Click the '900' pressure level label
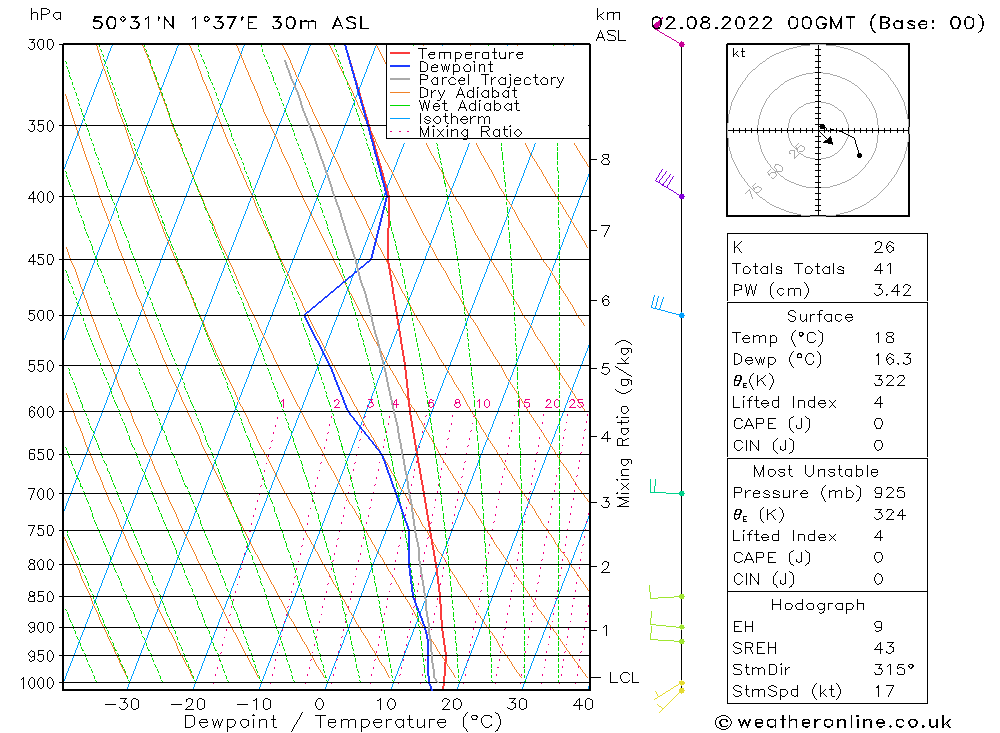Viewport: 1000px width, 733px height. pos(41,628)
